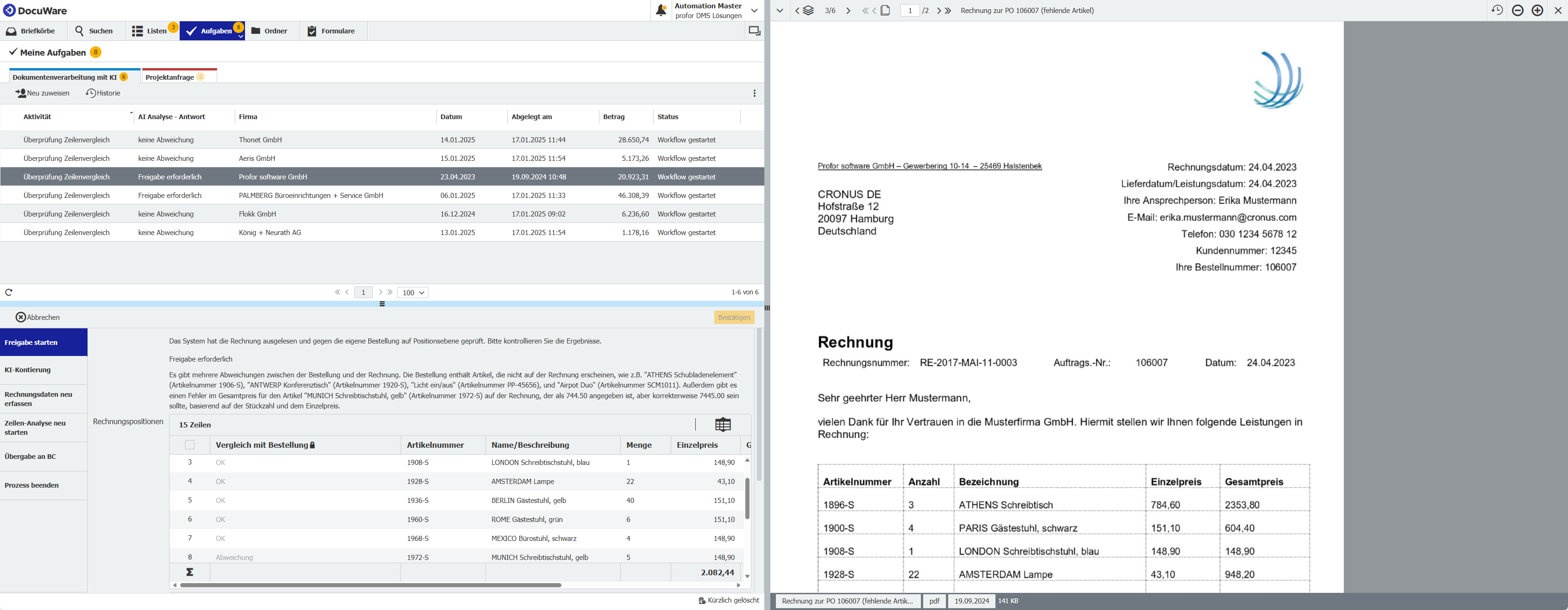Go to previous page of task list
Screen dimensions: 1568x610
(x=347, y=292)
